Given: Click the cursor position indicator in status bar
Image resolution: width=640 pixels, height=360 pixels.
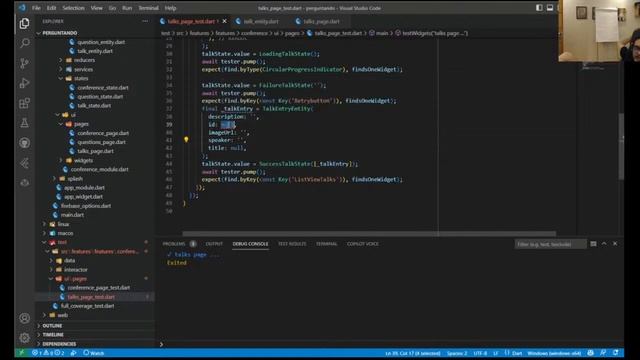Looking at the screenshot, I should click(413, 353).
